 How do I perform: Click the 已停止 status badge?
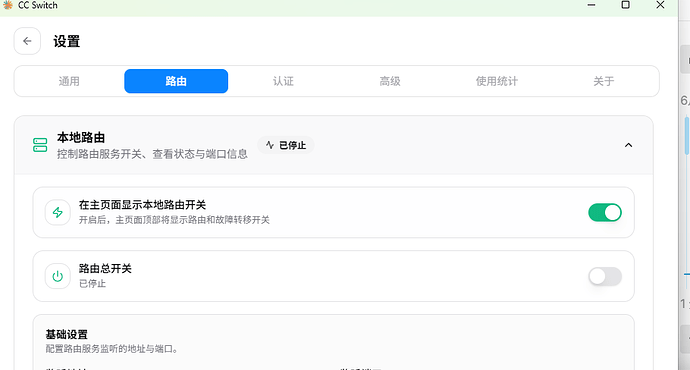click(x=286, y=145)
